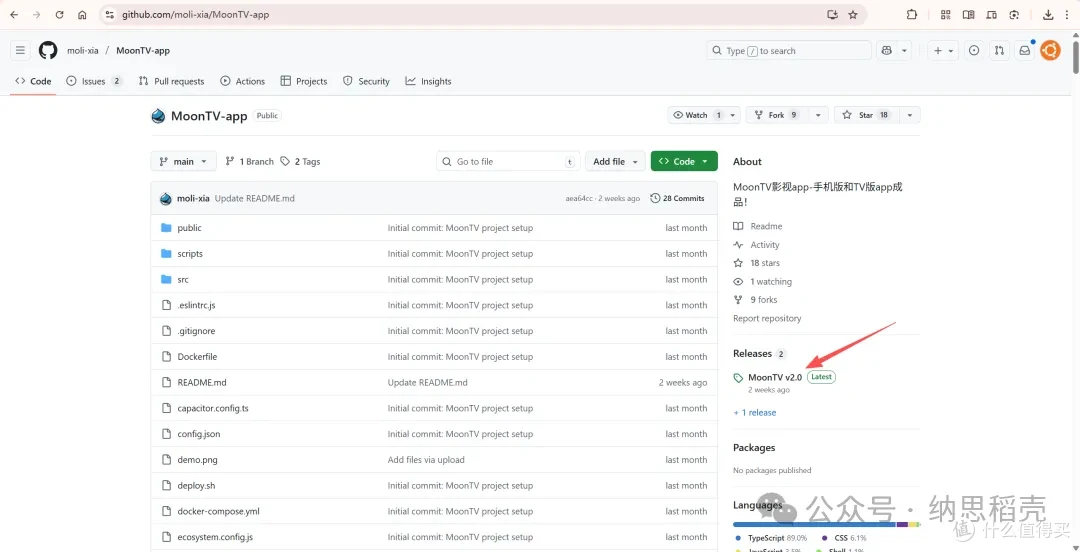
Task: Open moli-xia owner link in breadcrumb
Action: click(83, 50)
